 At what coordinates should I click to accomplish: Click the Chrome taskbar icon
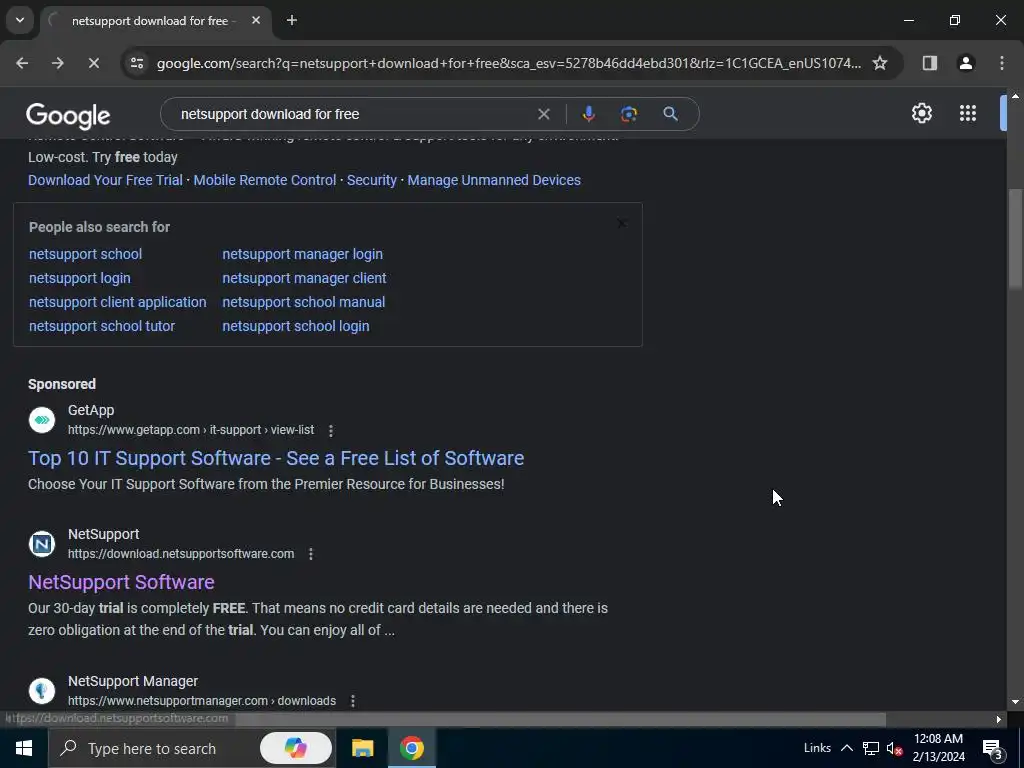411,748
